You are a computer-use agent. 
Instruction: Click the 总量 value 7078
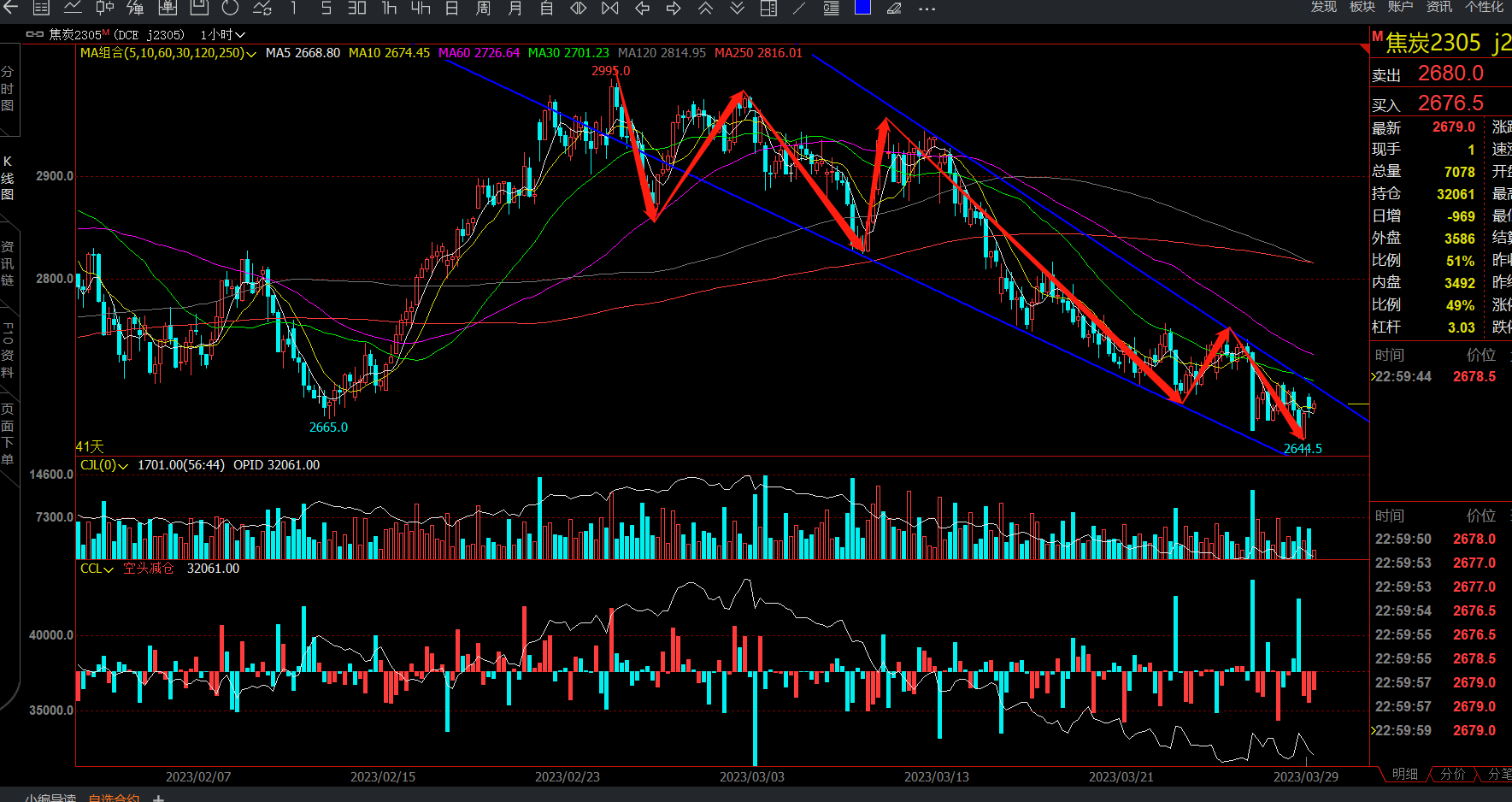(x=1460, y=172)
